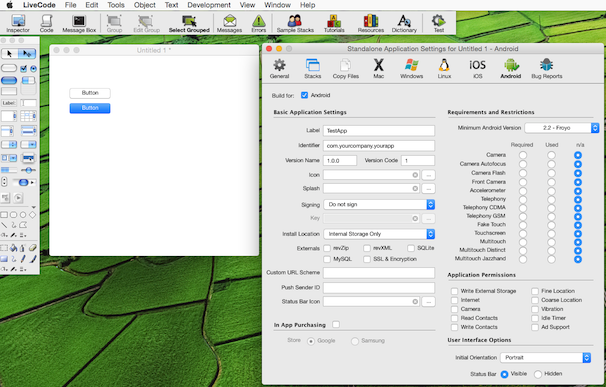Check the Internet permission

coord(454,300)
